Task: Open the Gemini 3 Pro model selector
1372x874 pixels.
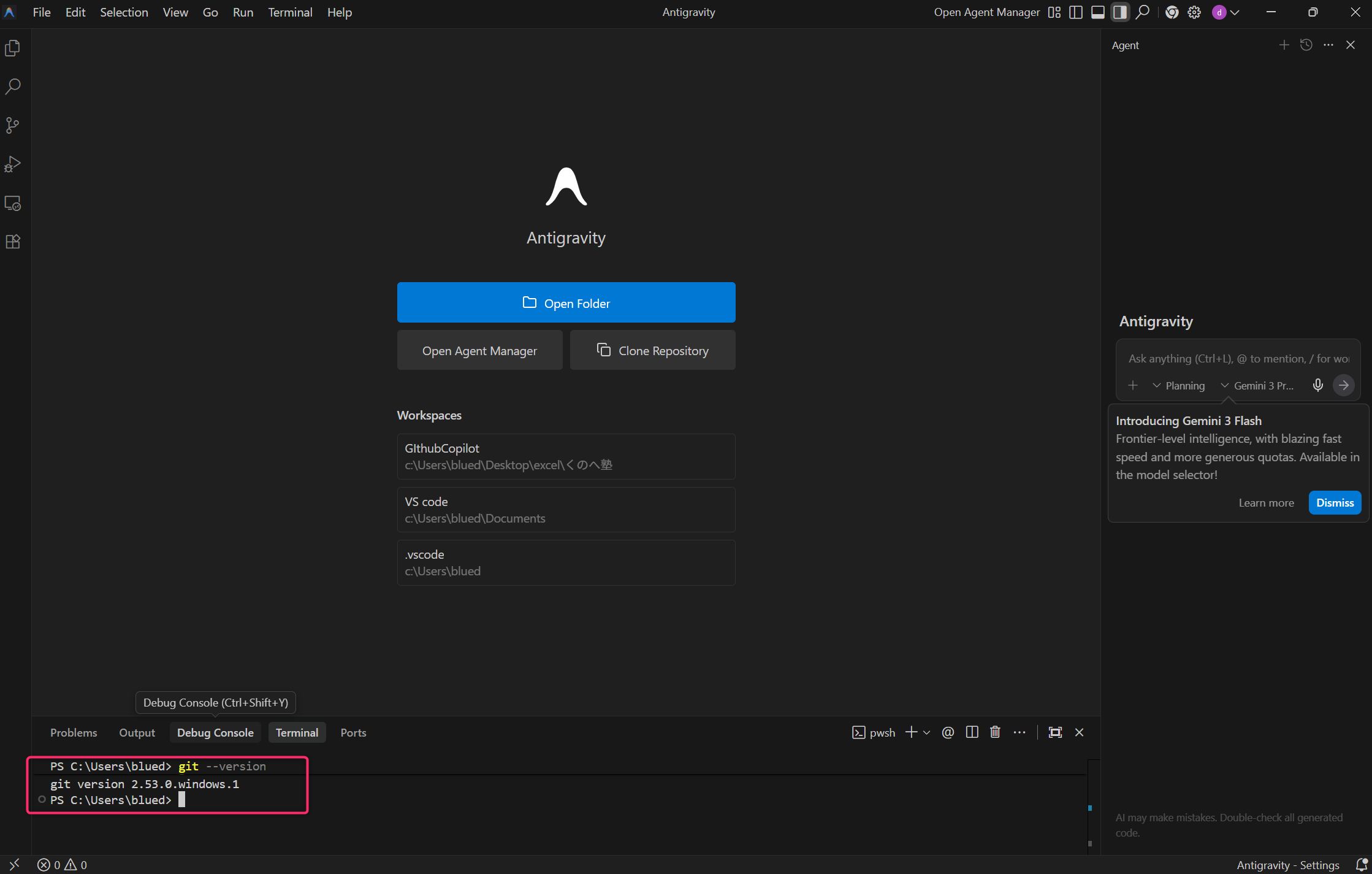Action: (x=1257, y=386)
